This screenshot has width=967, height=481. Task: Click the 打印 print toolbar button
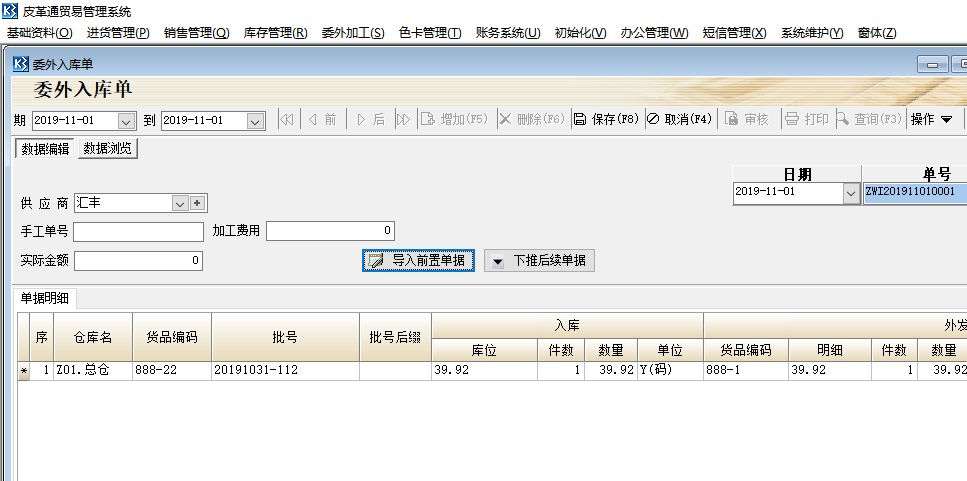click(x=807, y=120)
